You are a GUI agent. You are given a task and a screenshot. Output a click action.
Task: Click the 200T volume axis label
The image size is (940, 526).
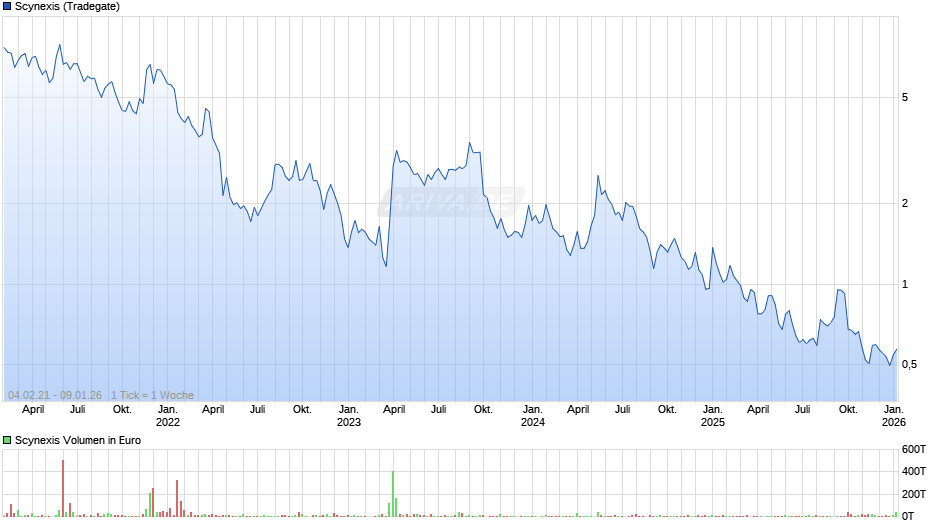[x=914, y=494]
